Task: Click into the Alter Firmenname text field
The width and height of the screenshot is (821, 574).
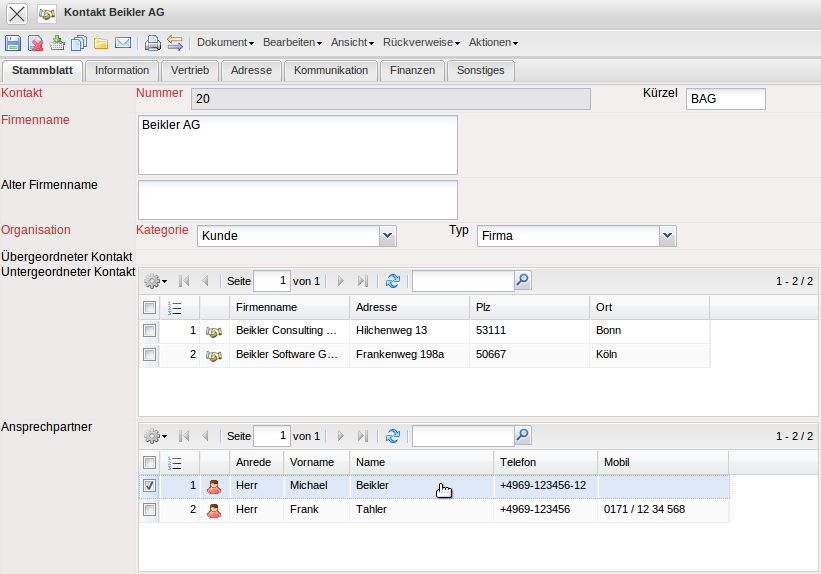Action: [x=297, y=199]
